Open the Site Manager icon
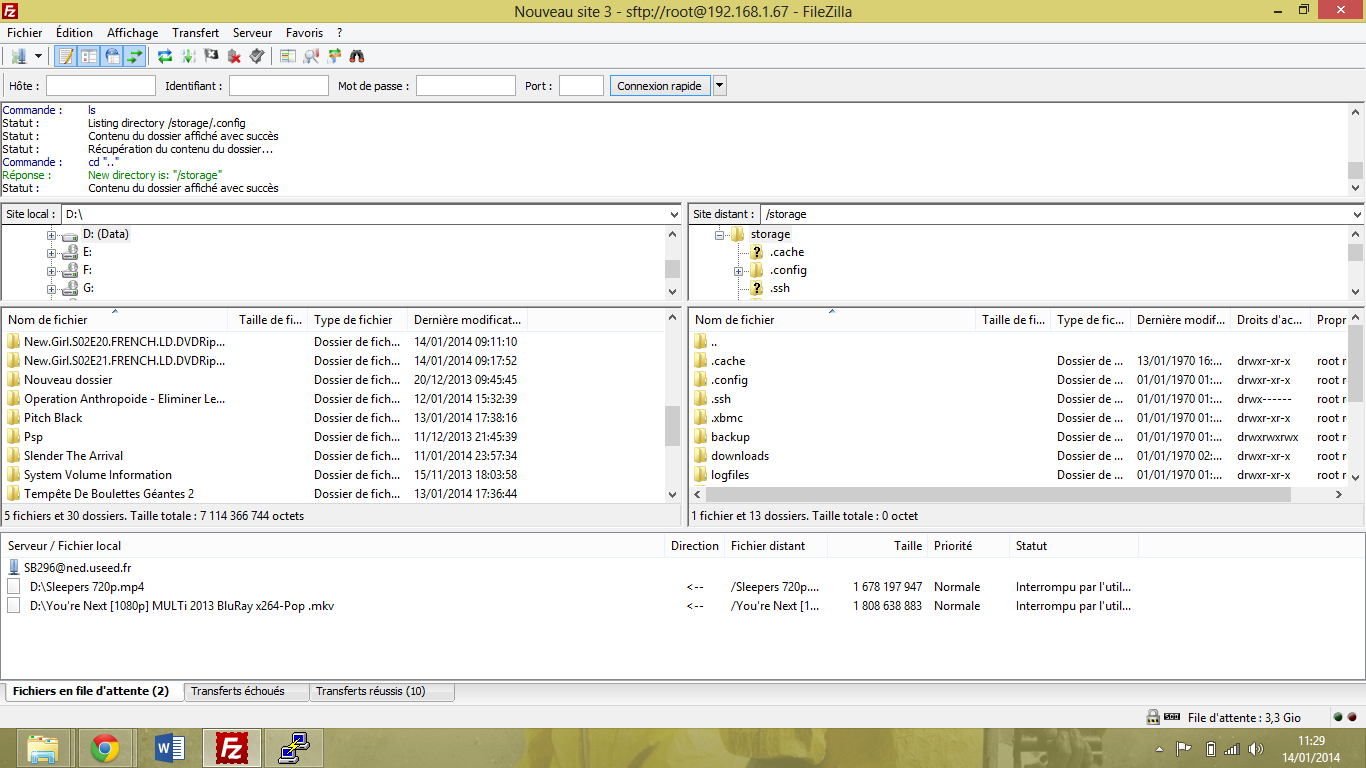The image size is (1366, 768). click(x=19, y=56)
